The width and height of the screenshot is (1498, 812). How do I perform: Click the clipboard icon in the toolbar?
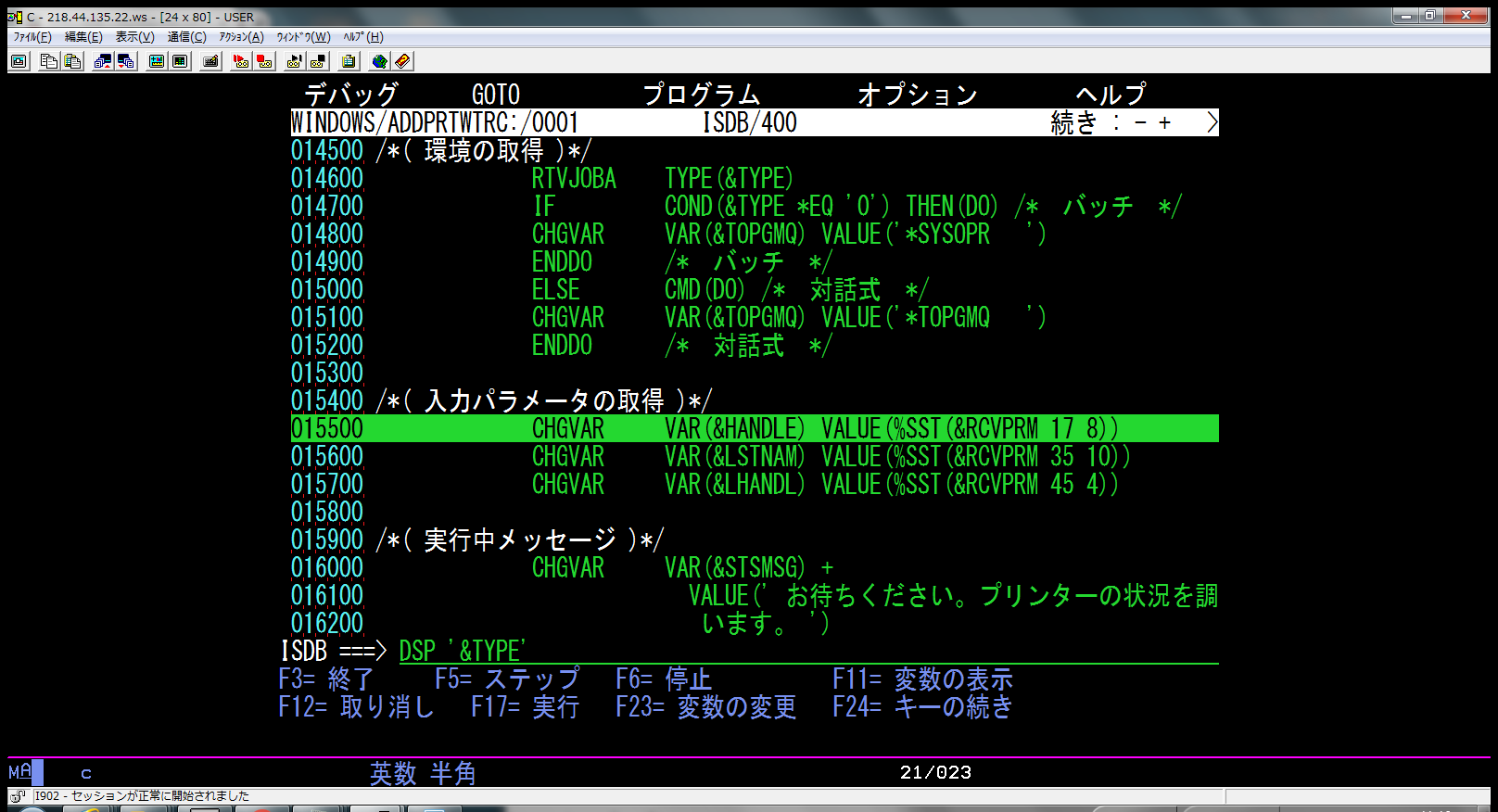(349, 61)
